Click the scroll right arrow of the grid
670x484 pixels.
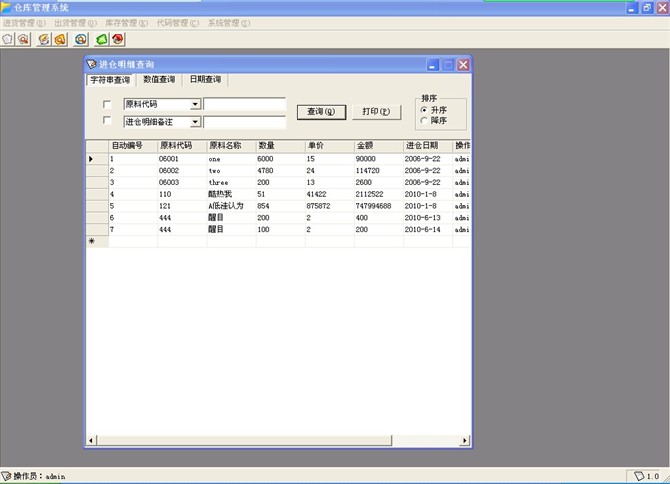tap(465, 440)
